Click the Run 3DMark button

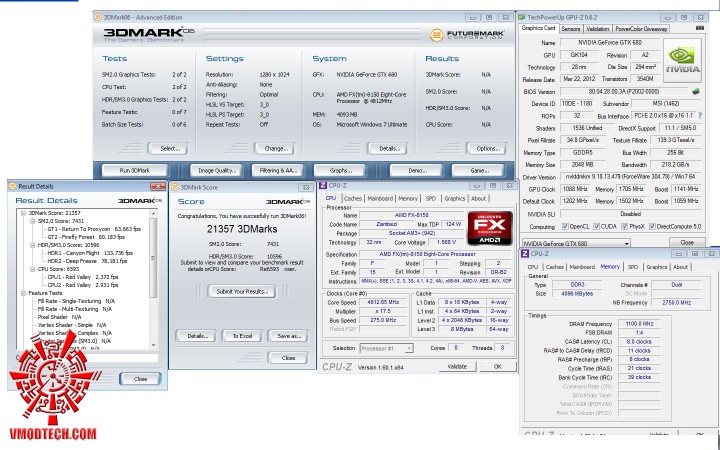pyautogui.click(x=135, y=170)
